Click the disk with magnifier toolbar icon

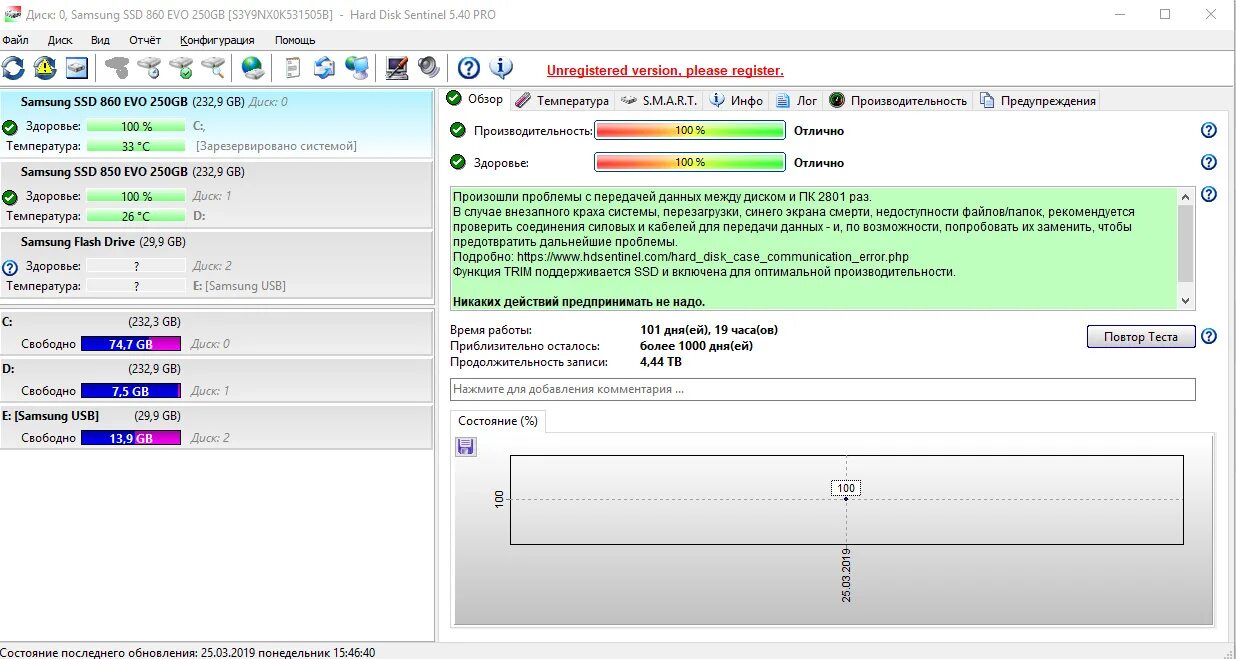tap(213, 68)
